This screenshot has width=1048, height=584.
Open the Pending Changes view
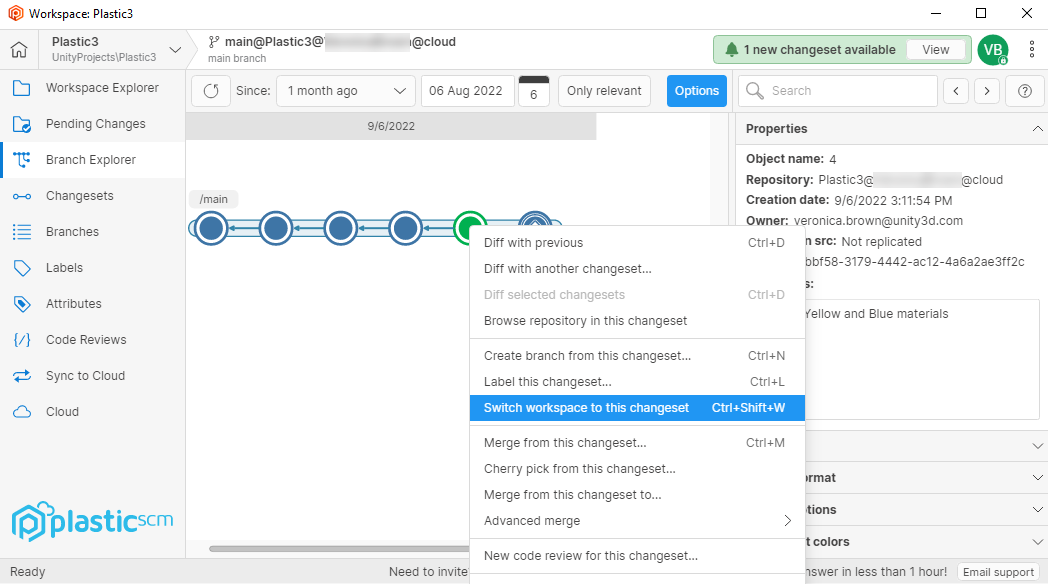pos(95,124)
